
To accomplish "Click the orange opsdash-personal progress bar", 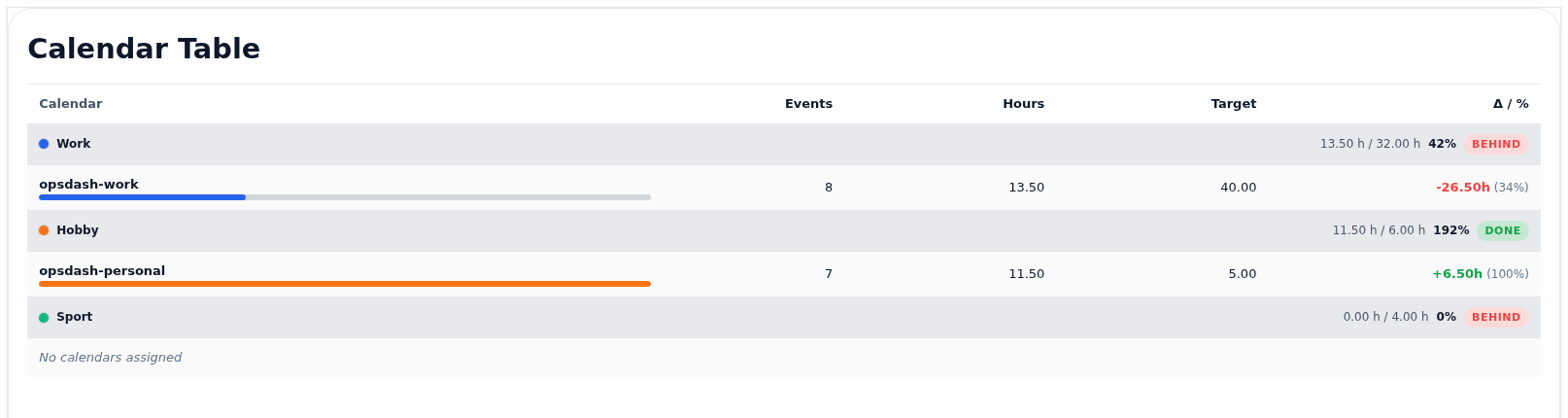I will (x=345, y=284).
